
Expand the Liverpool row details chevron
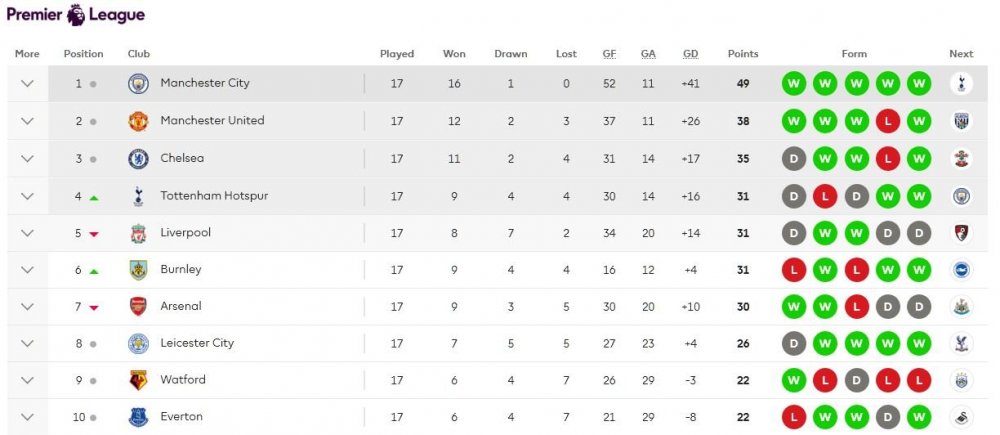(27, 233)
